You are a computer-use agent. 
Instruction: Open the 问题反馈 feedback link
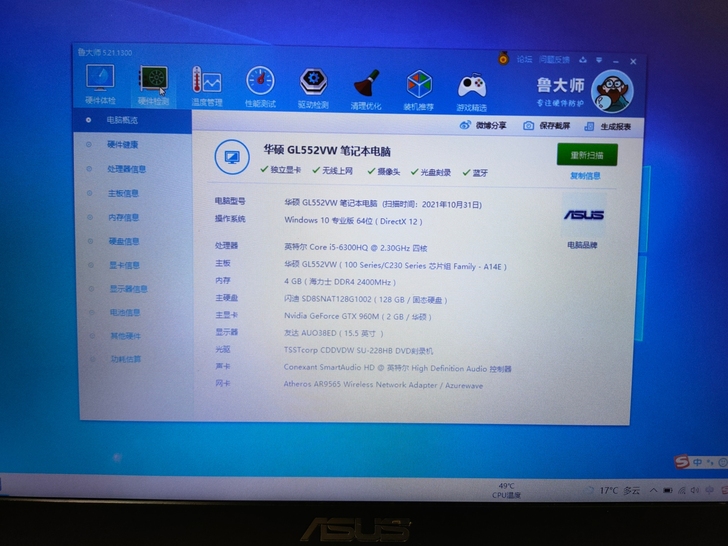click(554, 59)
